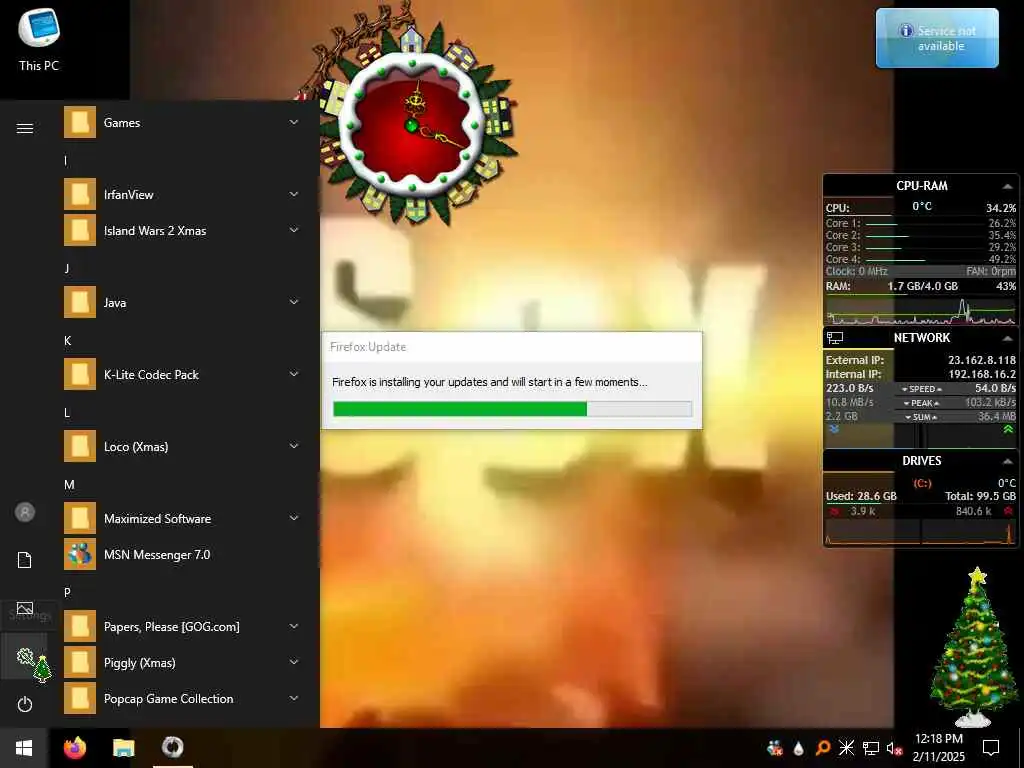Click the Games folder icon

(80, 122)
